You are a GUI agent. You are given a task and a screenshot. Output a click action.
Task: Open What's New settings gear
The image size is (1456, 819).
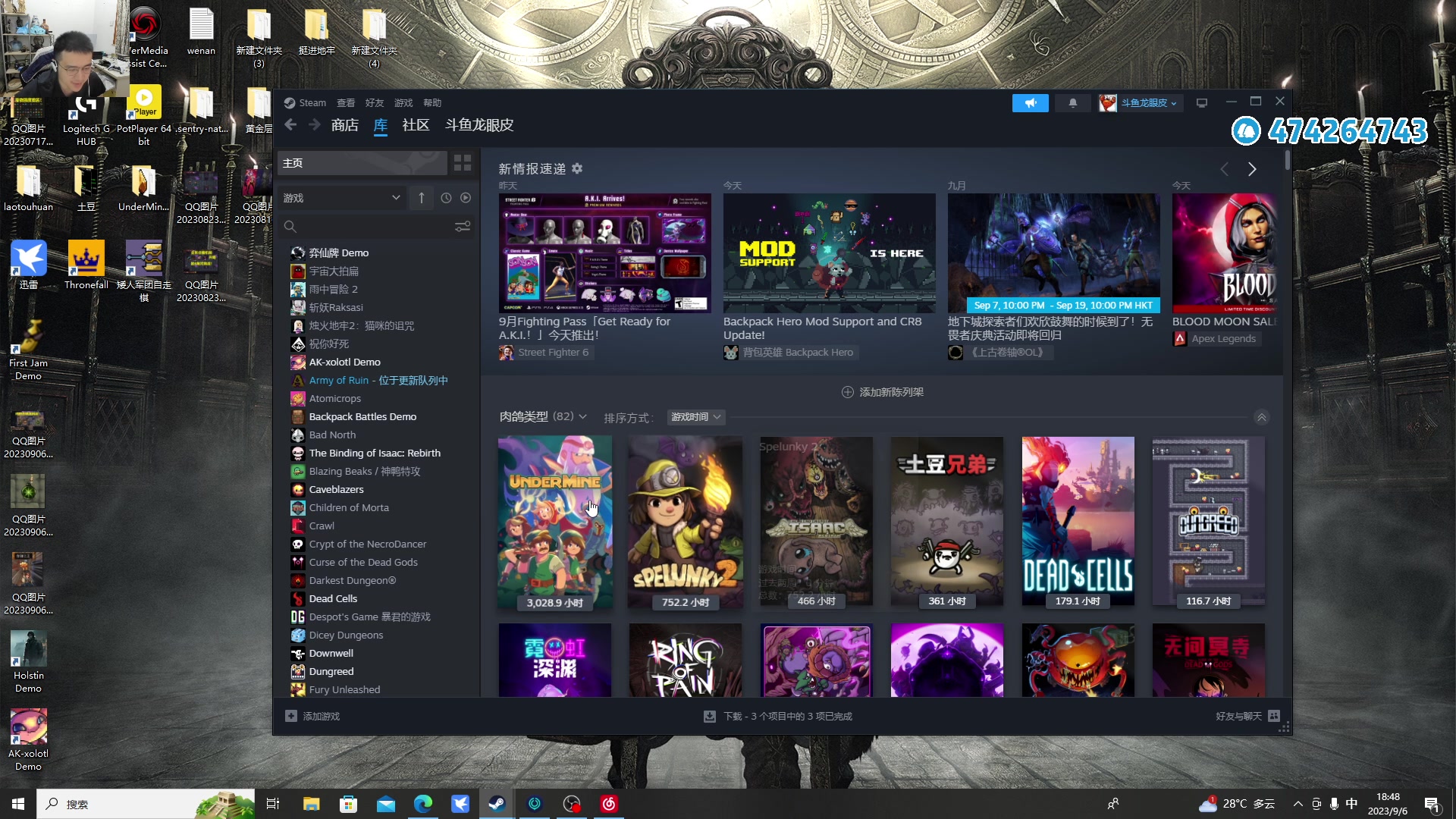coord(577,168)
